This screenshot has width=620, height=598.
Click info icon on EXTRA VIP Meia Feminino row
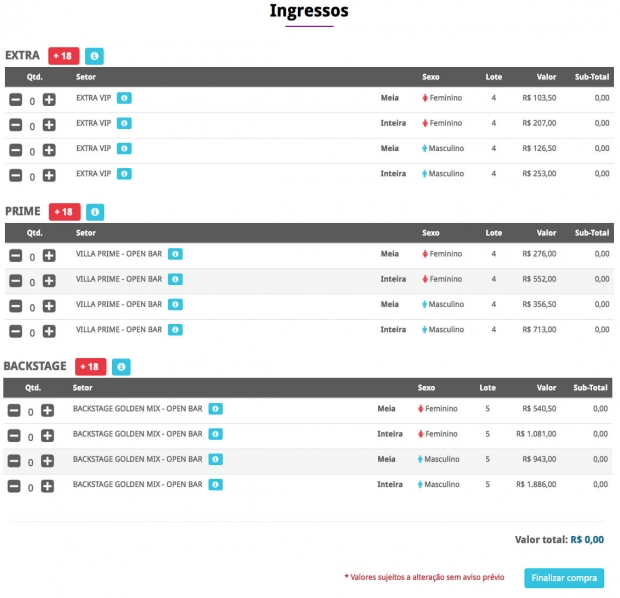tap(124, 98)
